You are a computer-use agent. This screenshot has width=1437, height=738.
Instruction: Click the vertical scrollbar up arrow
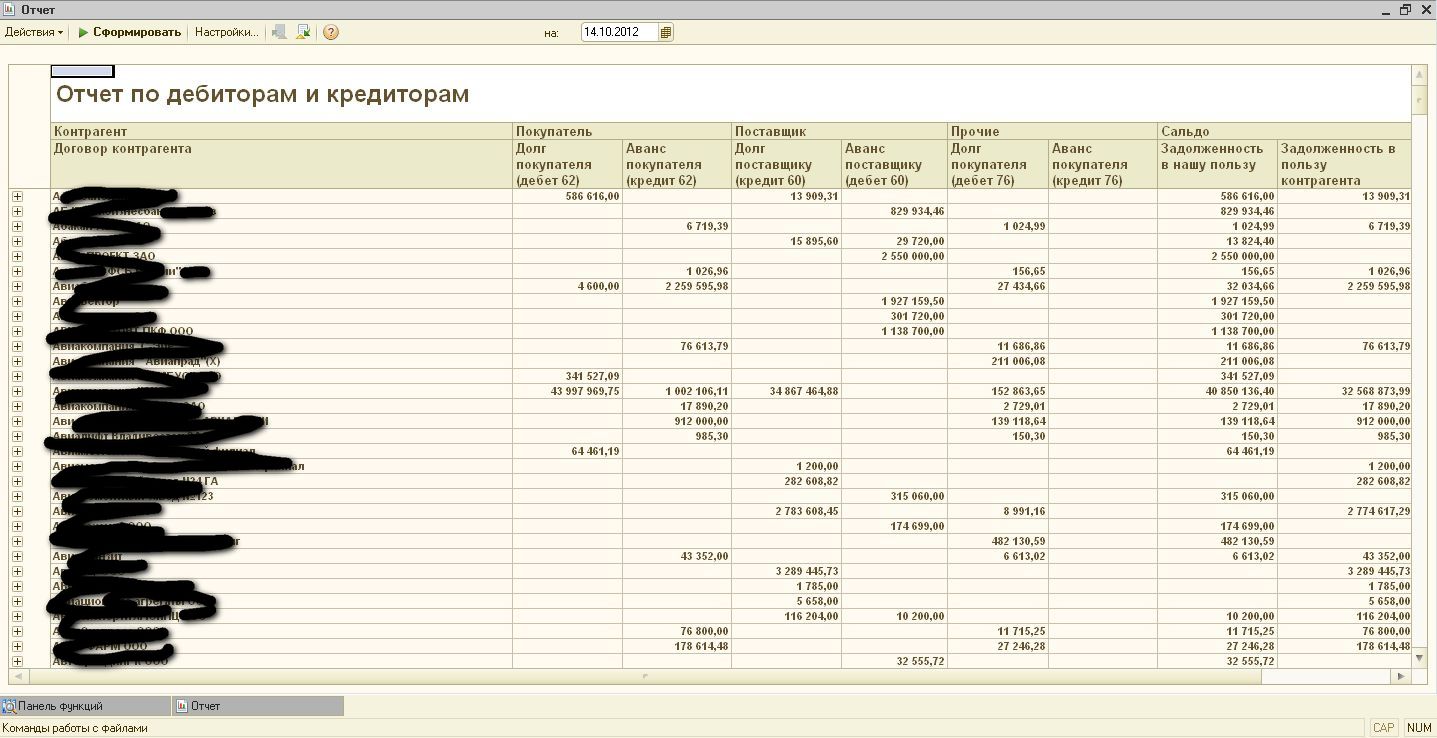pyautogui.click(x=1419, y=74)
